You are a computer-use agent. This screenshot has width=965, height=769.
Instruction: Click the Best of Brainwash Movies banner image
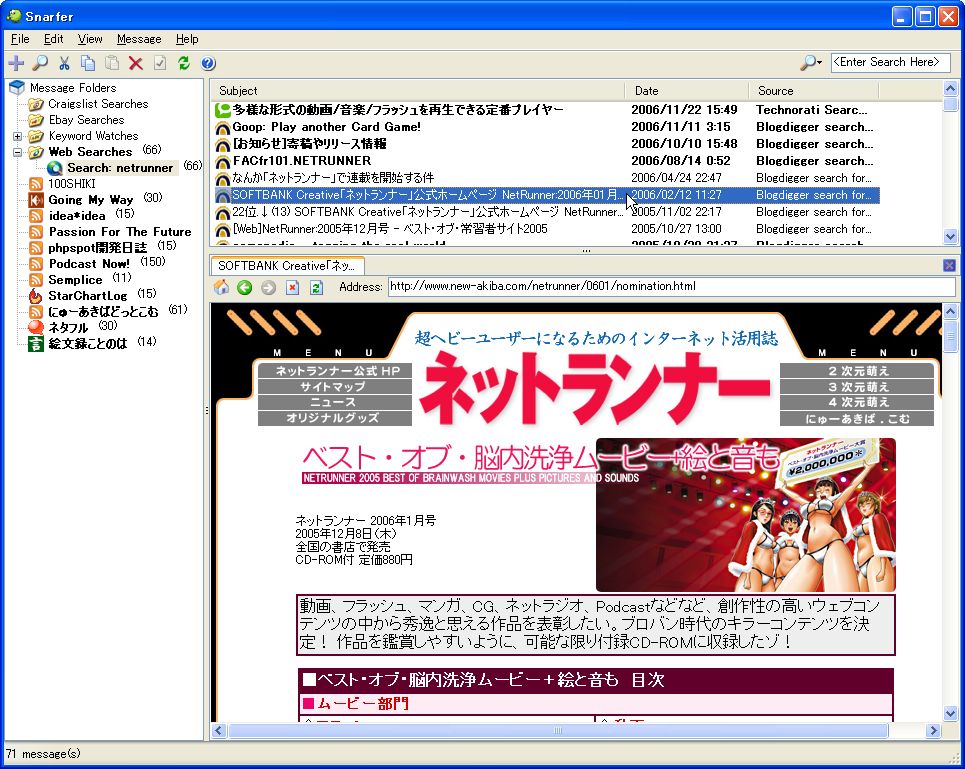click(x=746, y=515)
